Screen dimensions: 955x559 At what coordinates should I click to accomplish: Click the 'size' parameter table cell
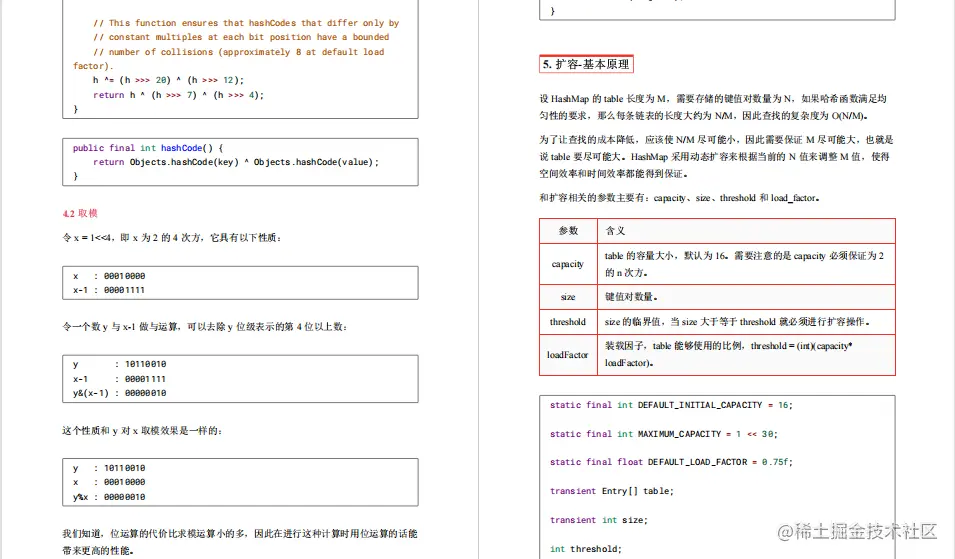[x=568, y=297]
